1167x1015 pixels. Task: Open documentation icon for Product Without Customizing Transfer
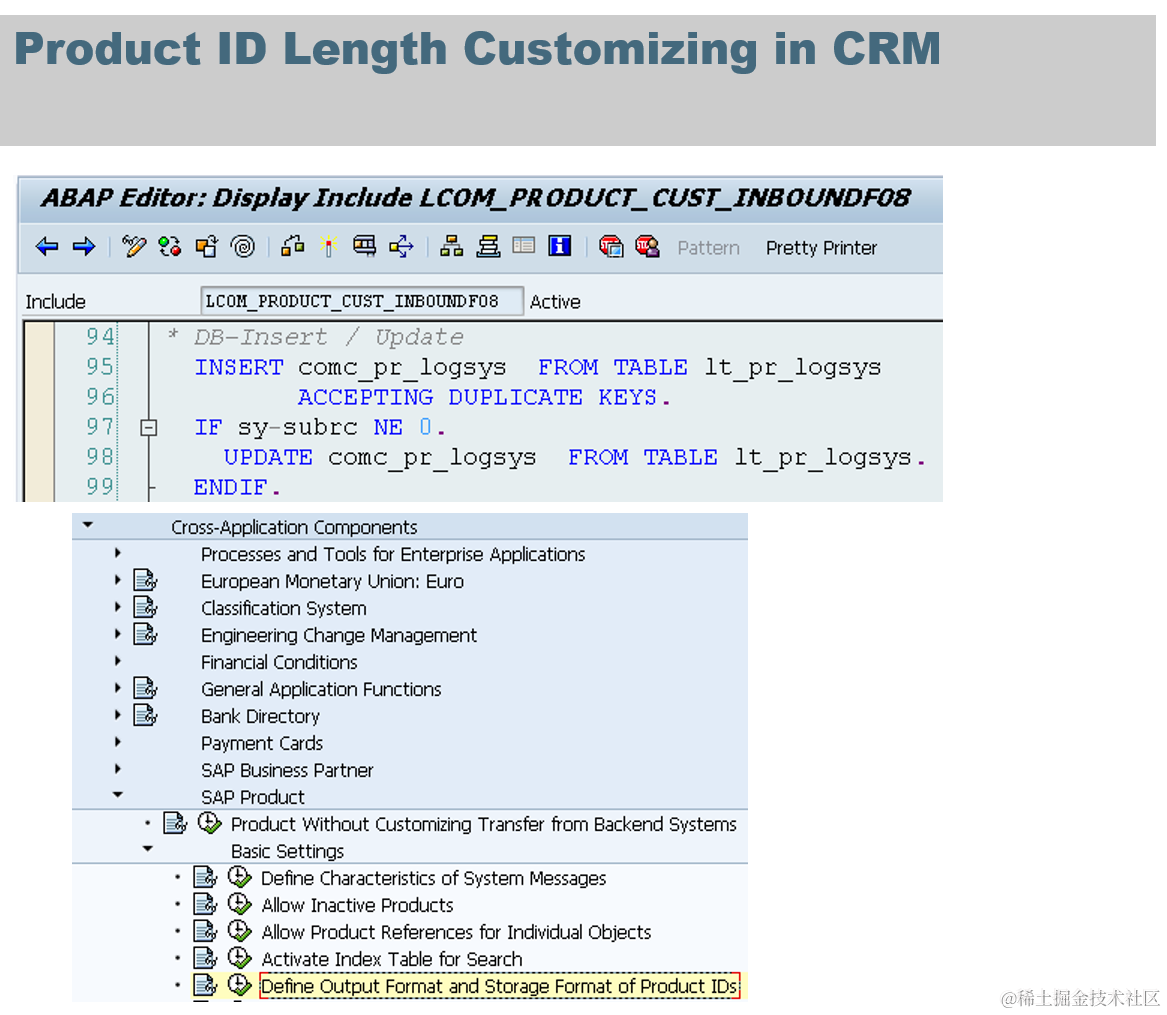175,823
